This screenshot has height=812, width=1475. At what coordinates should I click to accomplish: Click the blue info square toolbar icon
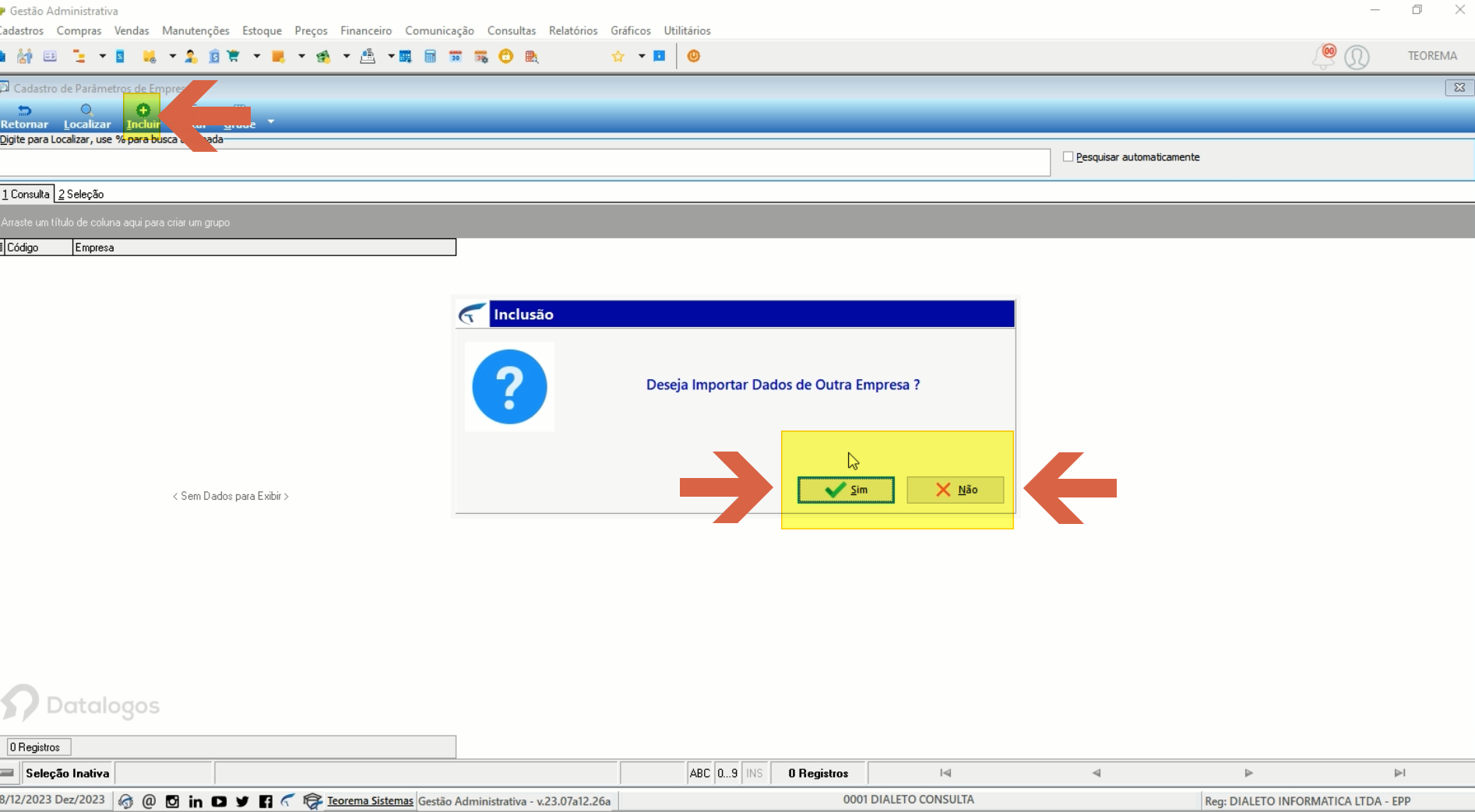click(x=660, y=56)
